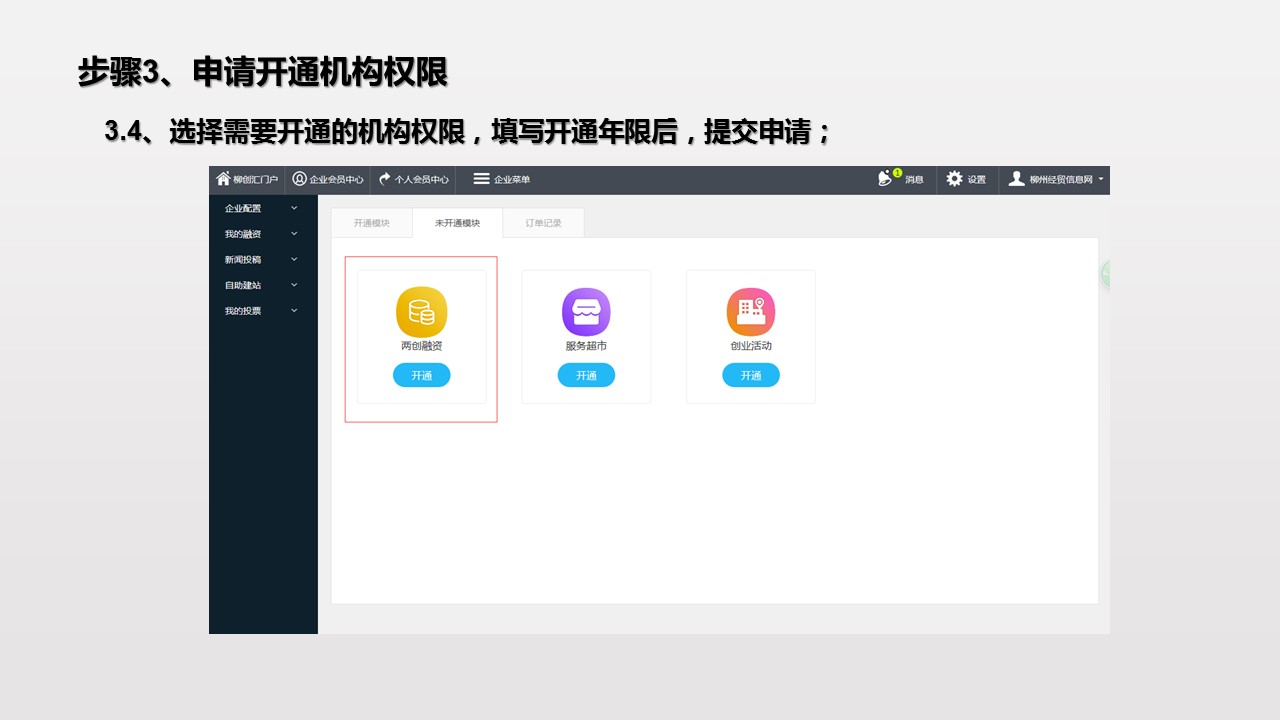Click 开通 button under 服务超市

coord(586,375)
